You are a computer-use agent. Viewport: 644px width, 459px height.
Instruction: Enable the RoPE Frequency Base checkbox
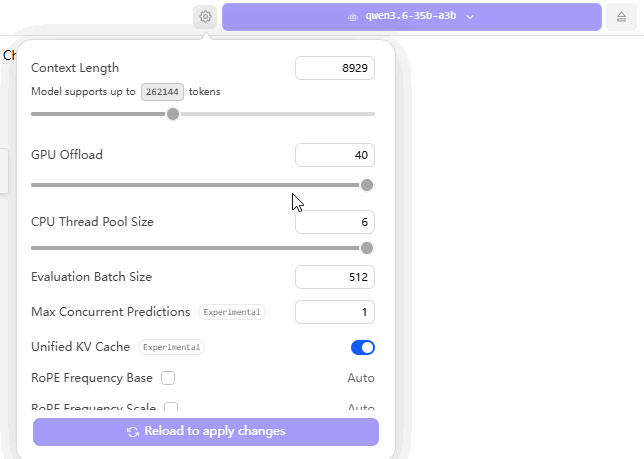(x=168, y=378)
